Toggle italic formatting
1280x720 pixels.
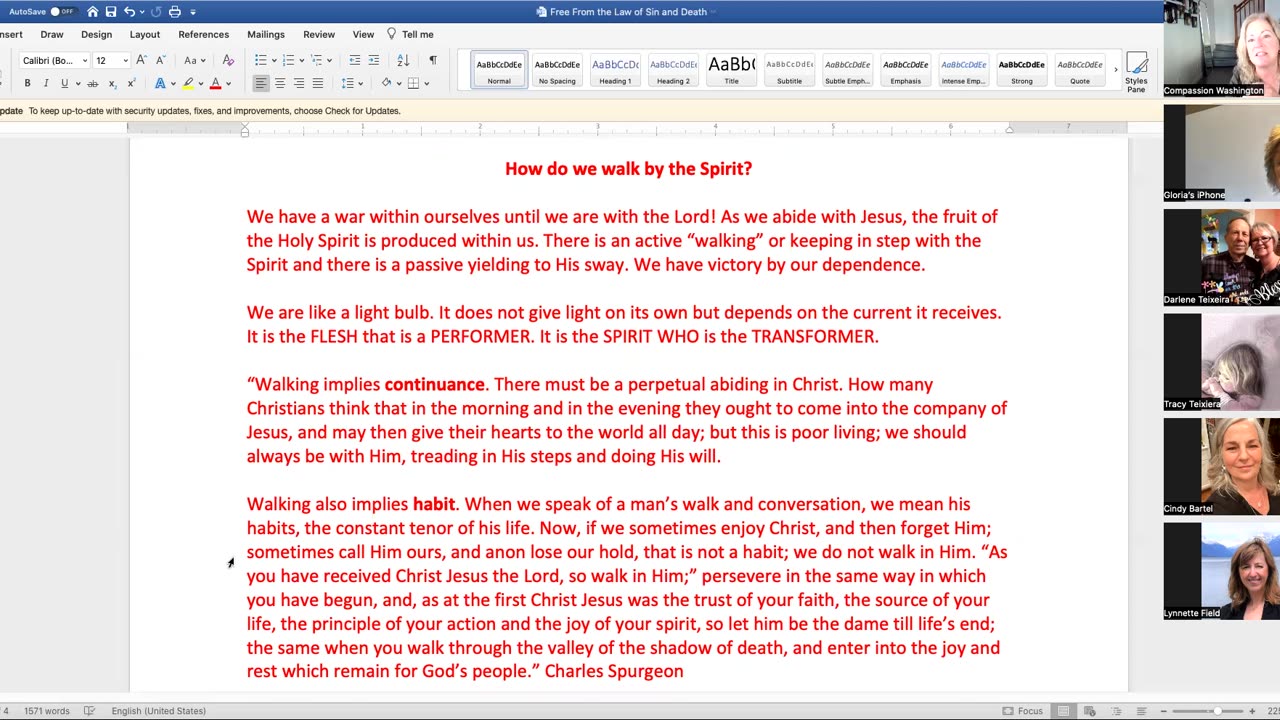[45, 83]
